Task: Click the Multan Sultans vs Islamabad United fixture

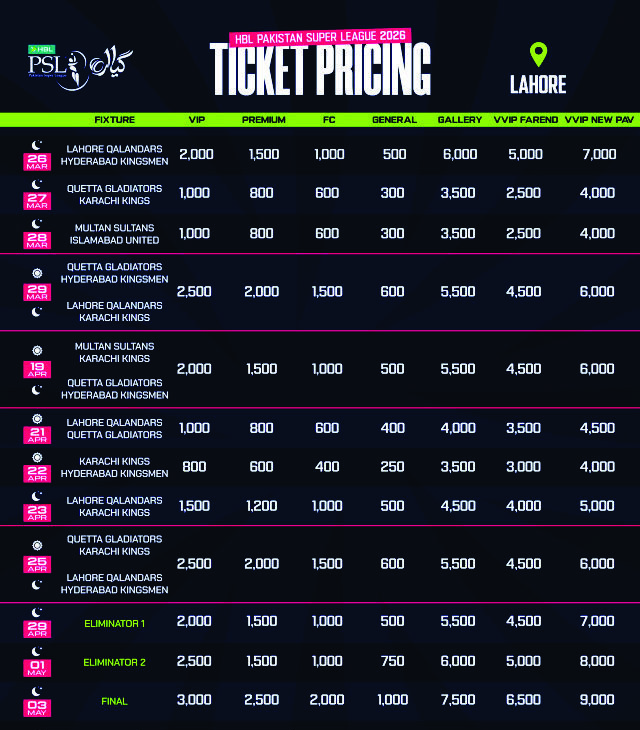Action: tap(114, 234)
